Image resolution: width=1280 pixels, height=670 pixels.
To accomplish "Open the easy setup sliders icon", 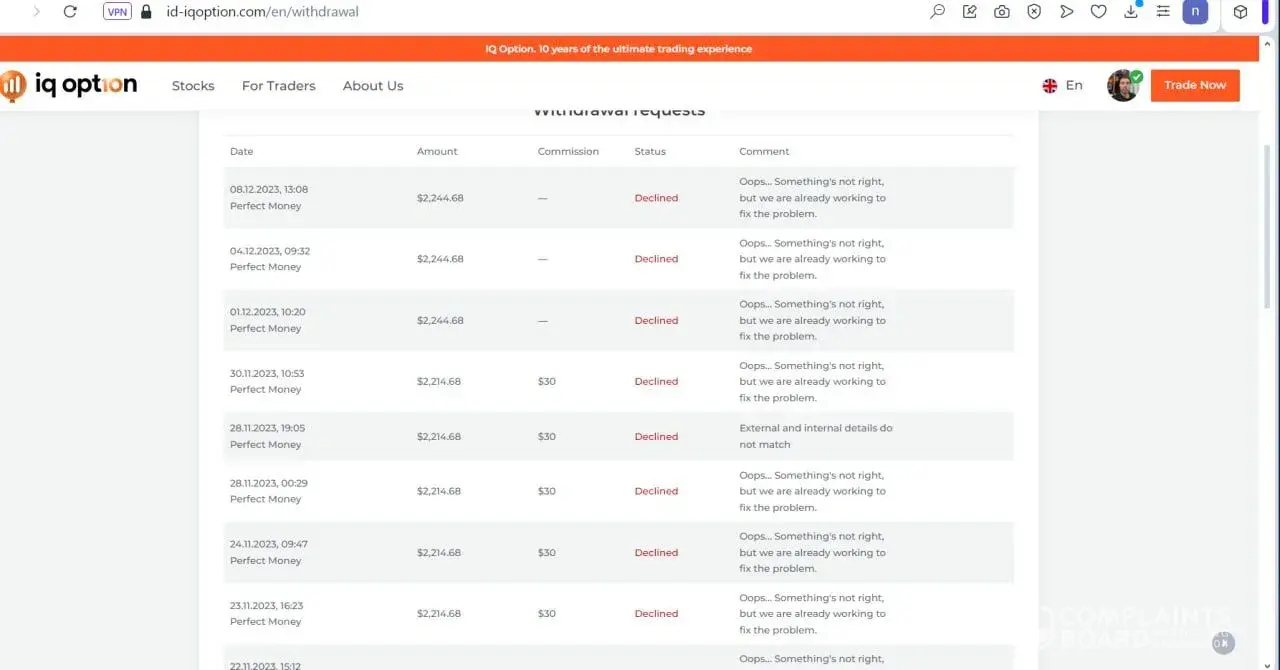I will point(1163,12).
